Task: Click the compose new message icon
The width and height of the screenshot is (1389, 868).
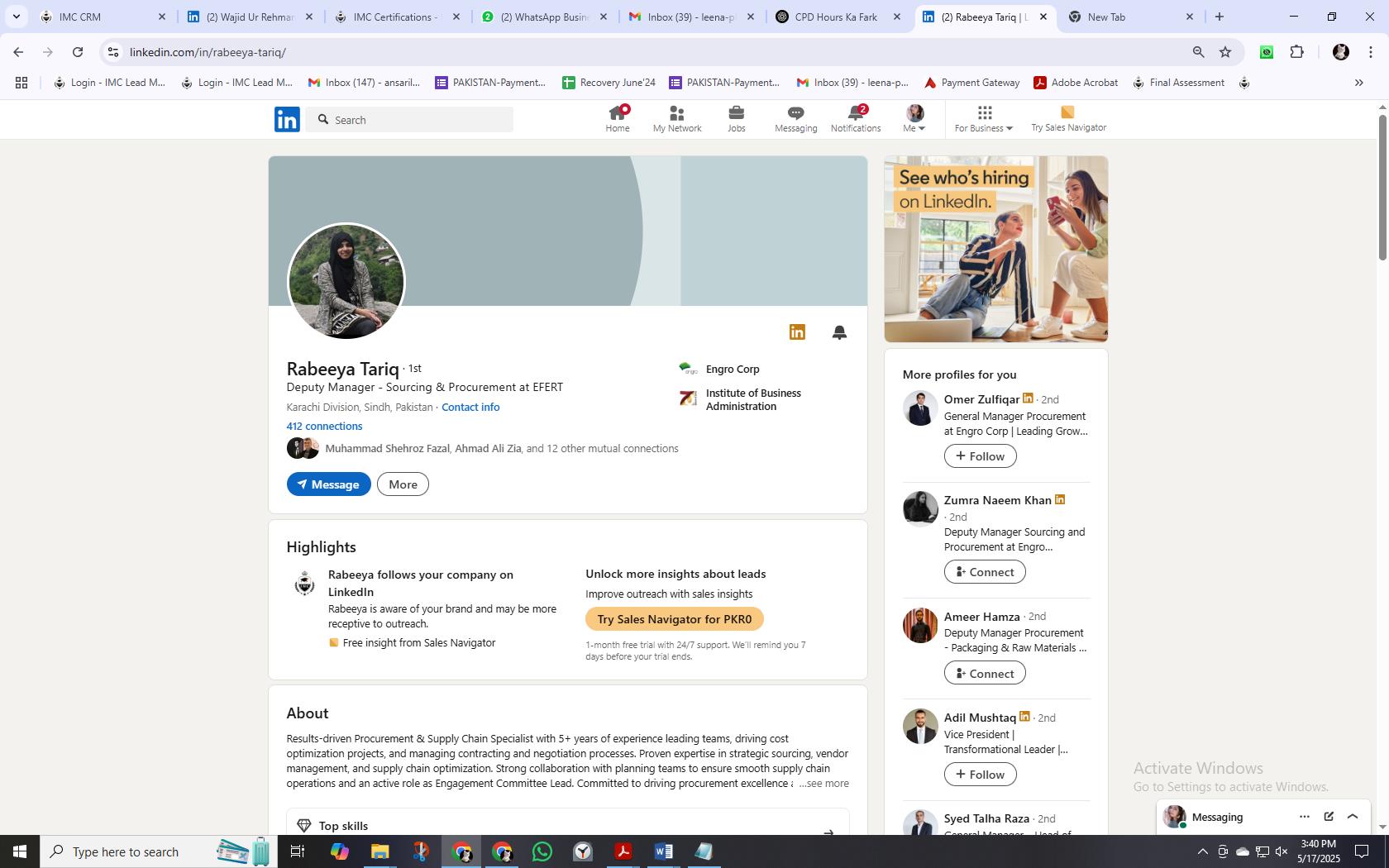Action: (1329, 817)
